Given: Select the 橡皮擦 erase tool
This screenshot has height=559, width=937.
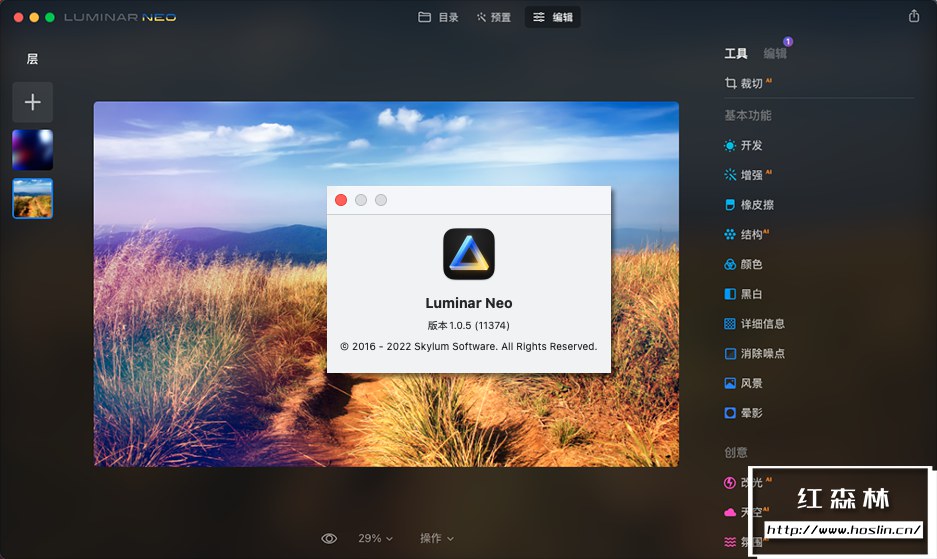Looking at the screenshot, I should click(749, 205).
